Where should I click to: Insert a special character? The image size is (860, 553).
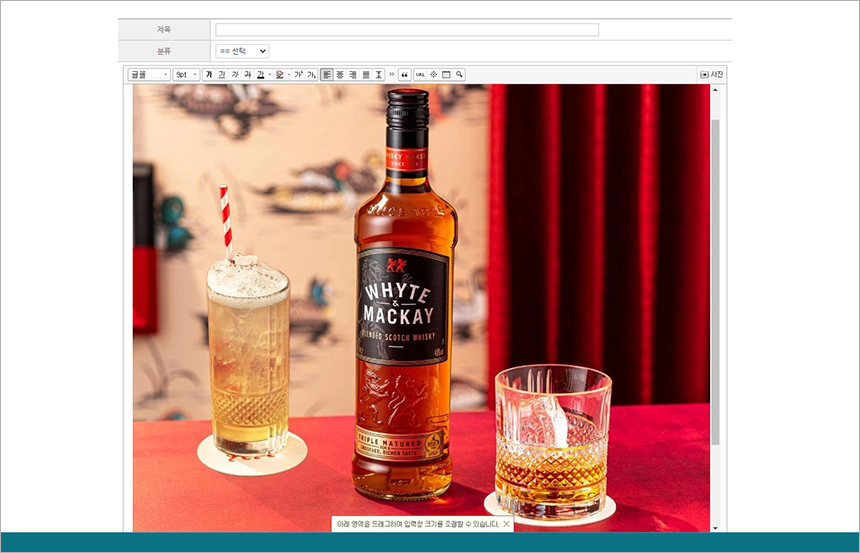(433, 75)
